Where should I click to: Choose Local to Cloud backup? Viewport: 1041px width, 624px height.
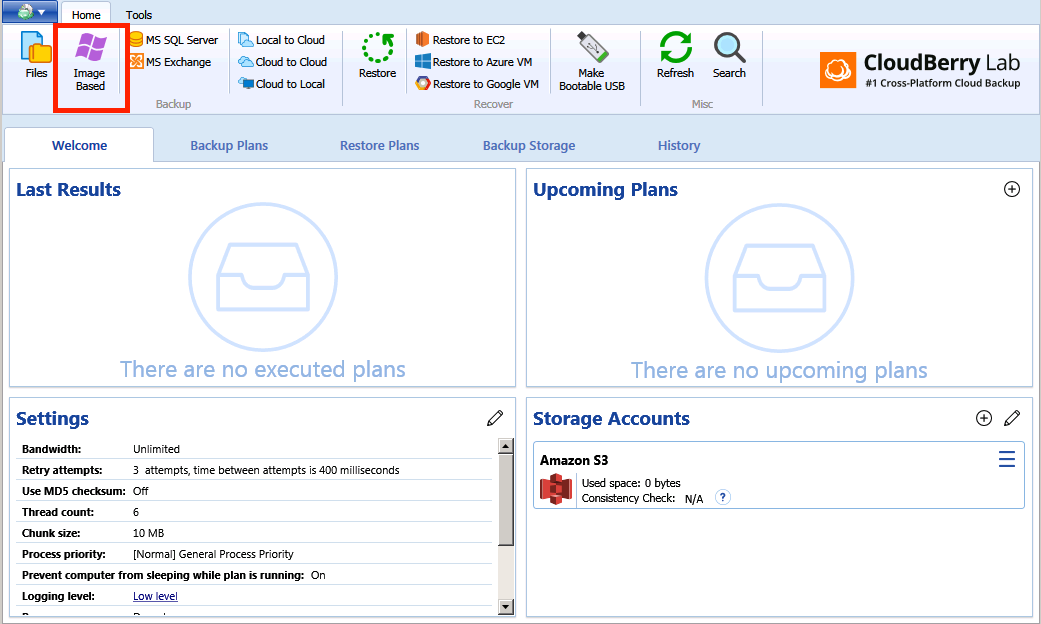281,40
